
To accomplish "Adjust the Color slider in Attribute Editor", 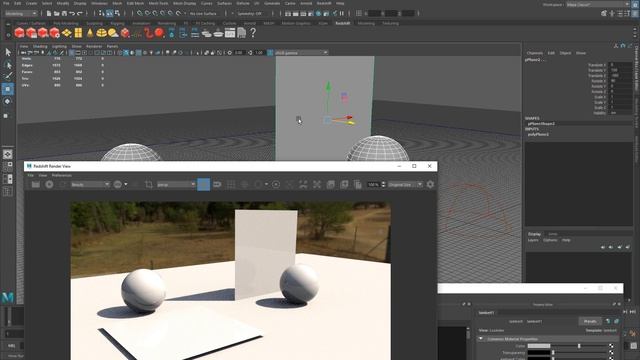I will [x=580, y=346].
